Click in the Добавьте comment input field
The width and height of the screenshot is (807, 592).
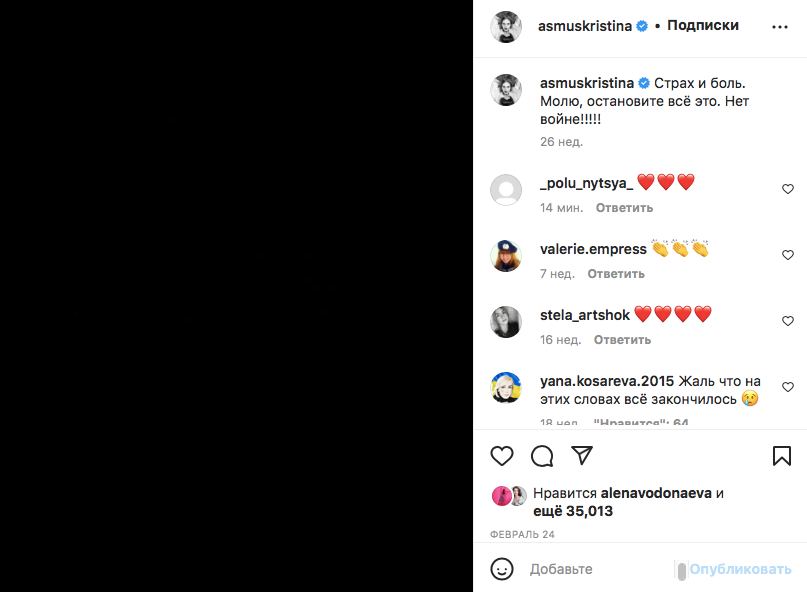pyautogui.click(x=600, y=569)
